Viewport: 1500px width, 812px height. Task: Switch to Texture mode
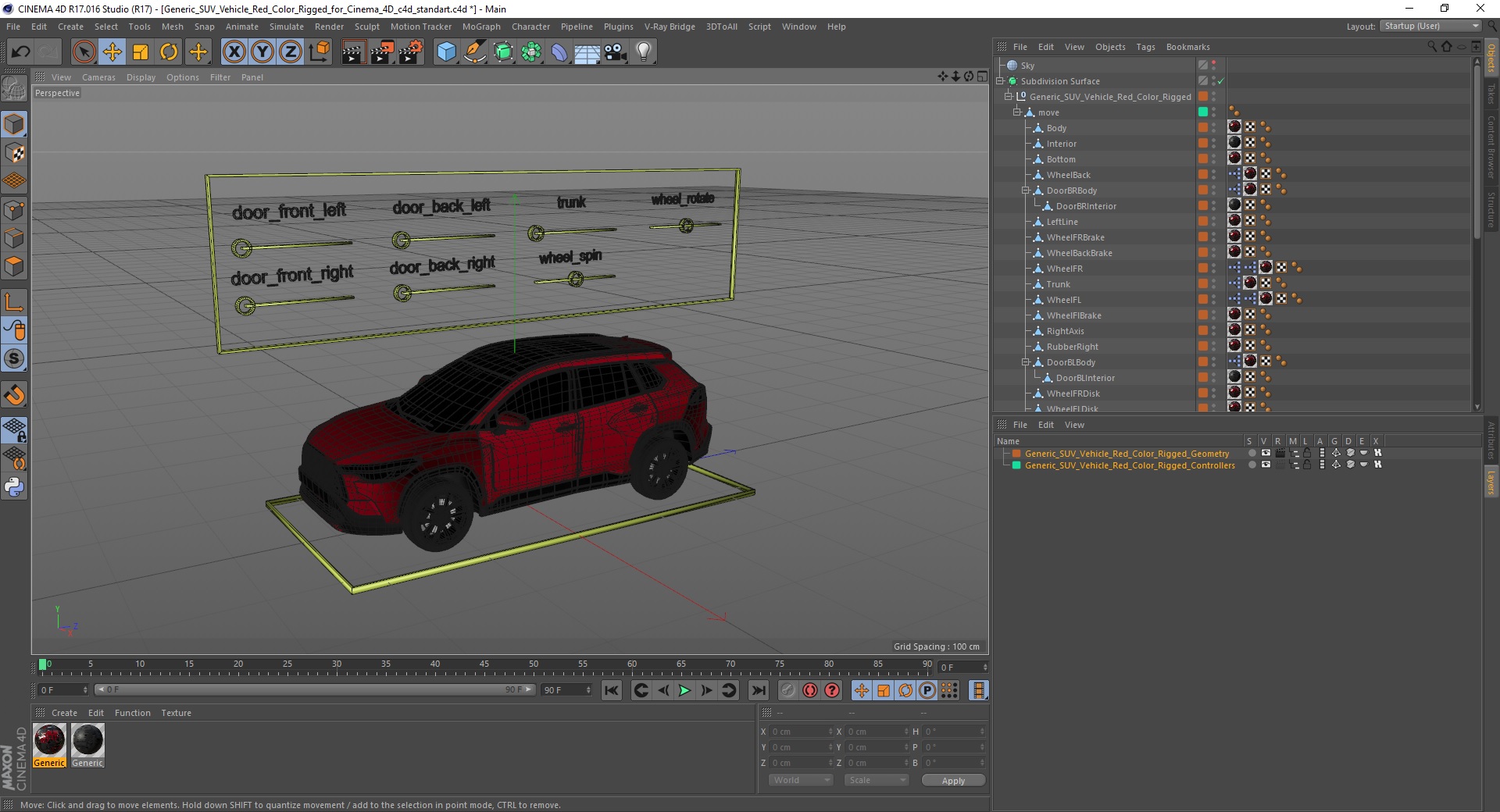click(x=14, y=152)
